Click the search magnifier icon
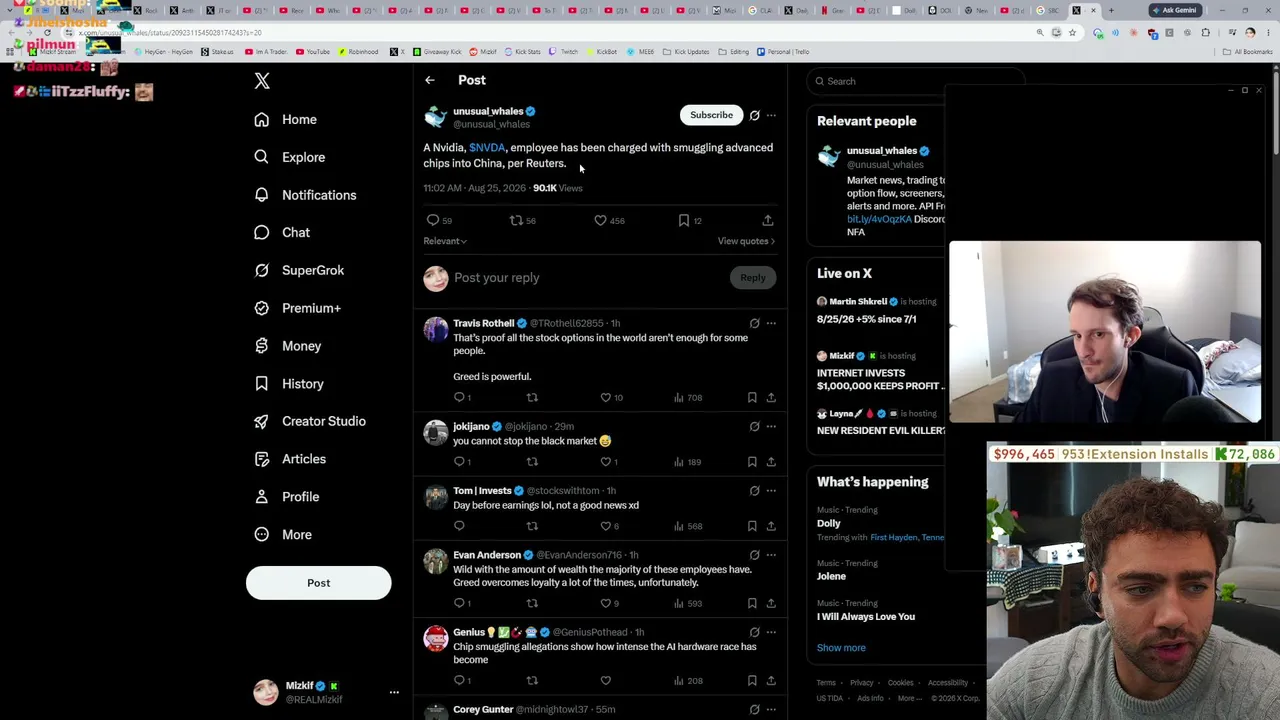This screenshot has width=1280, height=720. tap(820, 81)
